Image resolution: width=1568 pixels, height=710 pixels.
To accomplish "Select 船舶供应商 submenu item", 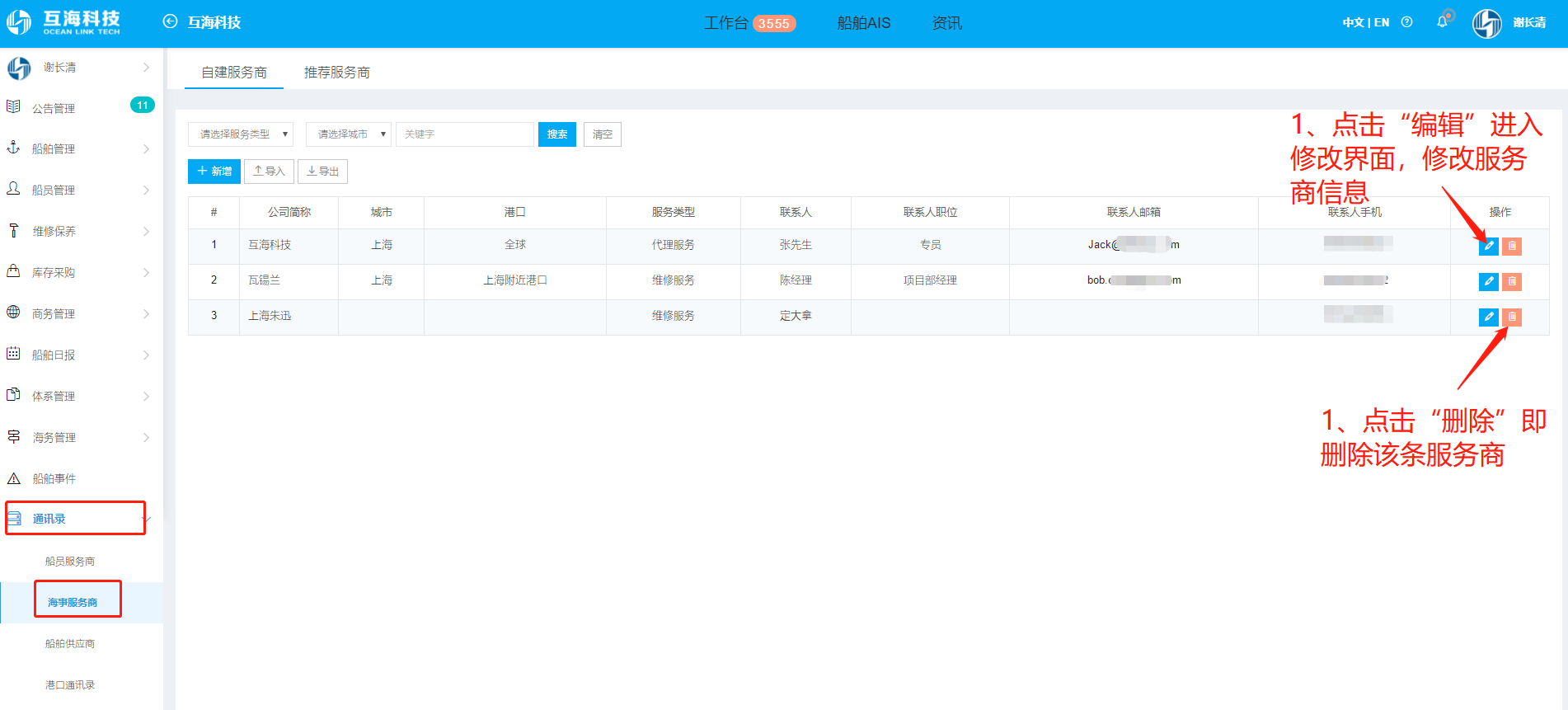I will click(x=70, y=644).
